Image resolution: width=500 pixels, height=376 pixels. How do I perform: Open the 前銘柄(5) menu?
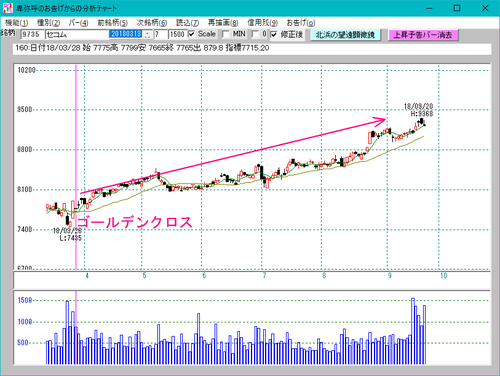coord(112,23)
